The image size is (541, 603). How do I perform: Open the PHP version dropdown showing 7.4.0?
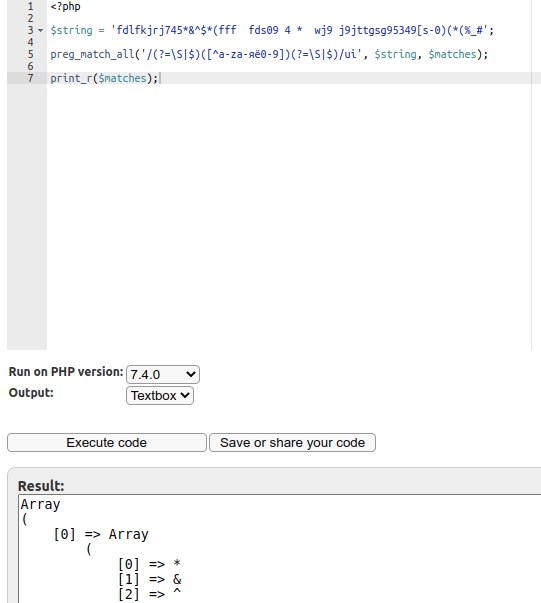click(163, 375)
